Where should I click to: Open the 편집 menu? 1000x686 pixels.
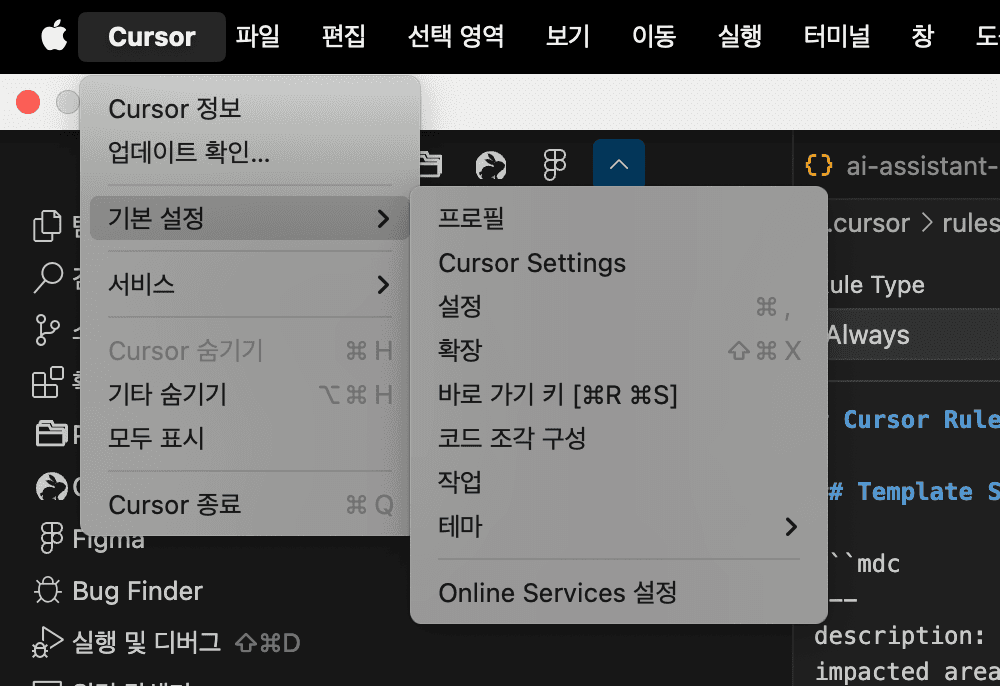[343, 36]
